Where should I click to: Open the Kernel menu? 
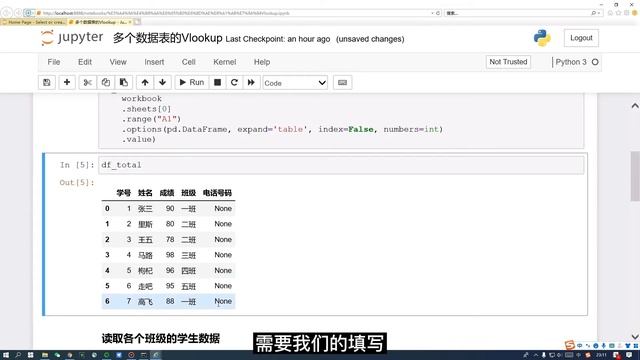pos(224,62)
